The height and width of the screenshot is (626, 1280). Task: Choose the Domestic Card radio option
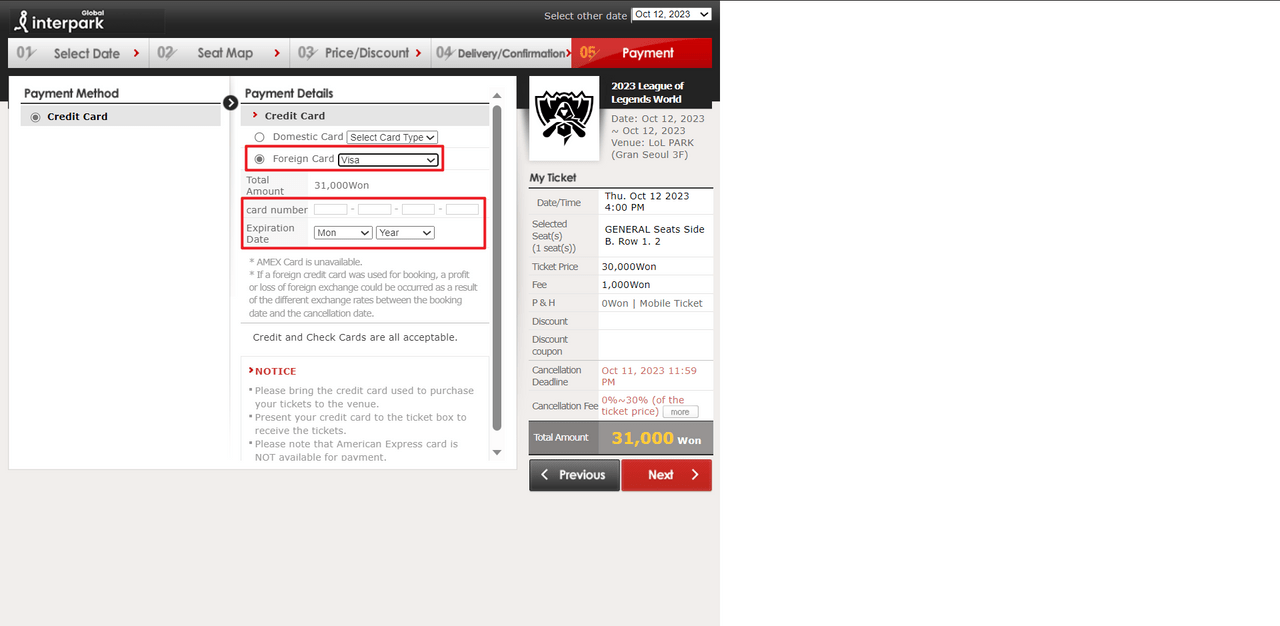point(260,137)
